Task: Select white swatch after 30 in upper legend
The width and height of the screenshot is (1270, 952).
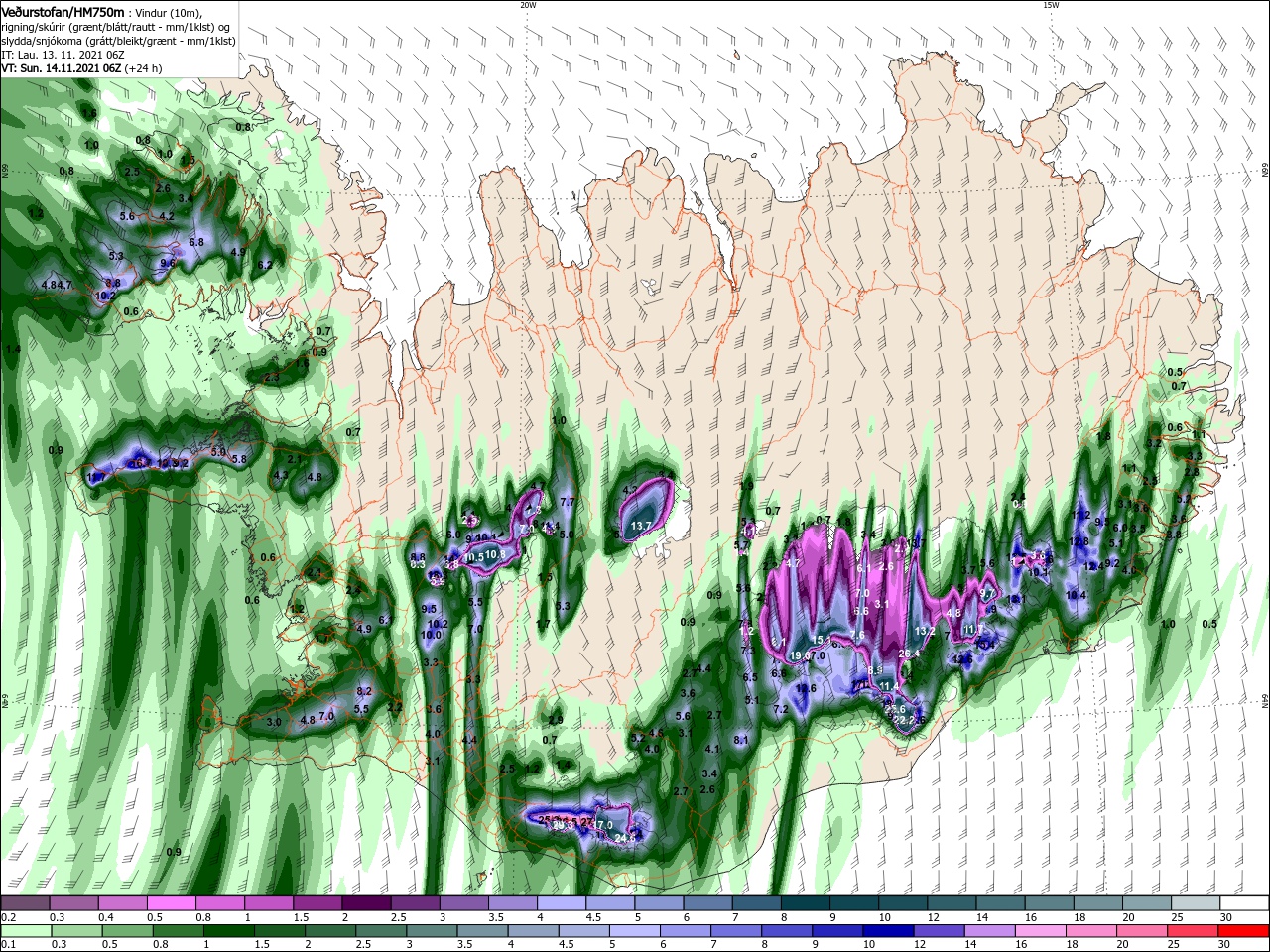Action: pyautogui.click(x=1243, y=903)
